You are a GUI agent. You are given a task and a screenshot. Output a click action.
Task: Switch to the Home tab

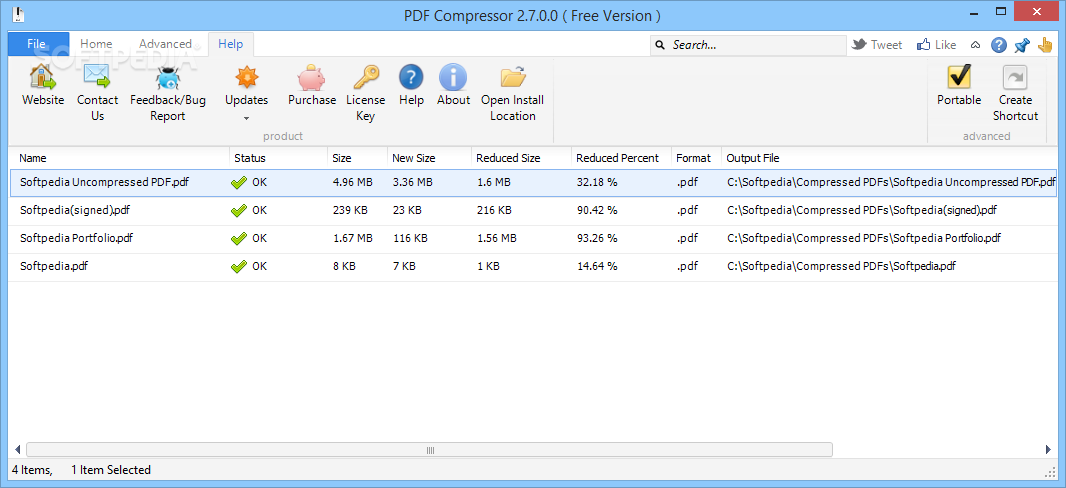pos(97,44)
